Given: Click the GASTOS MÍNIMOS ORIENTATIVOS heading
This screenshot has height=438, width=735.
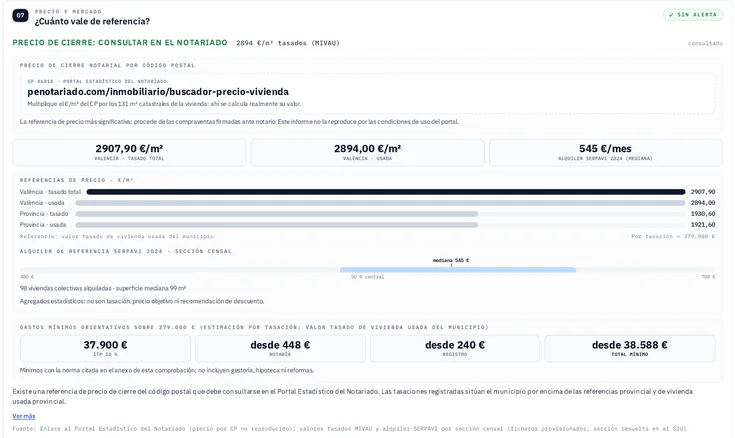Looking at the screenshot, I should tap(254, 327).
